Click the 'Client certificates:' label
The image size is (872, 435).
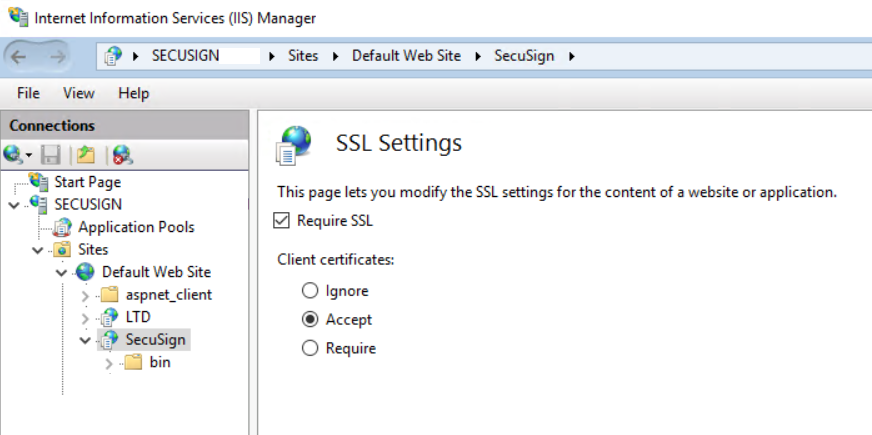pos(336,259)
